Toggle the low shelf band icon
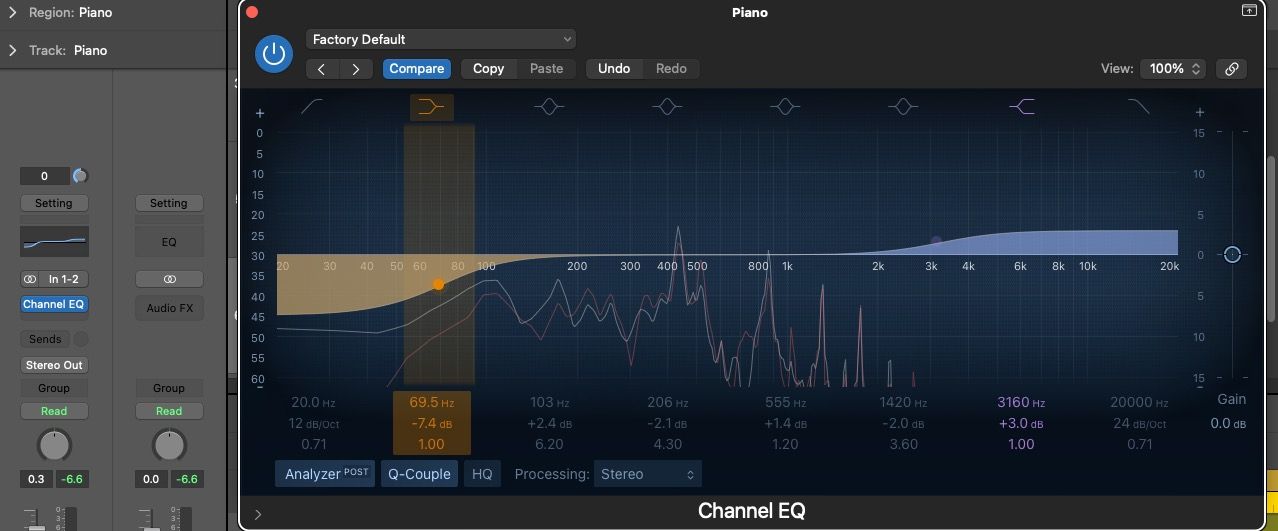 (431, 107)
